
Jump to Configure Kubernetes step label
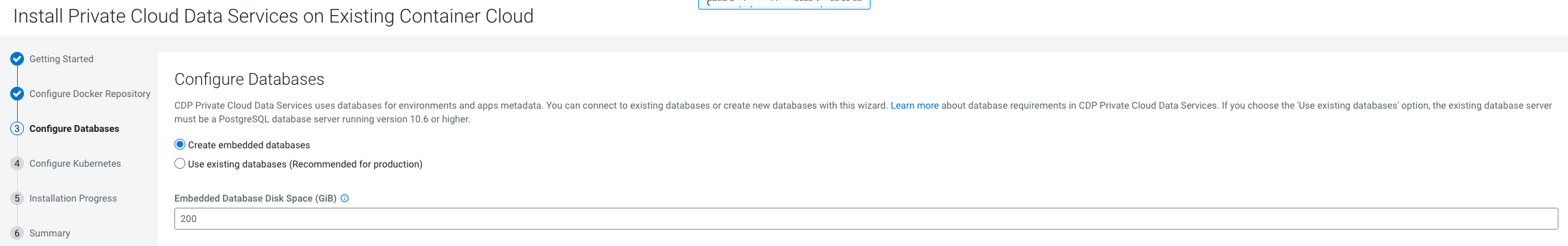click(75, 163)
